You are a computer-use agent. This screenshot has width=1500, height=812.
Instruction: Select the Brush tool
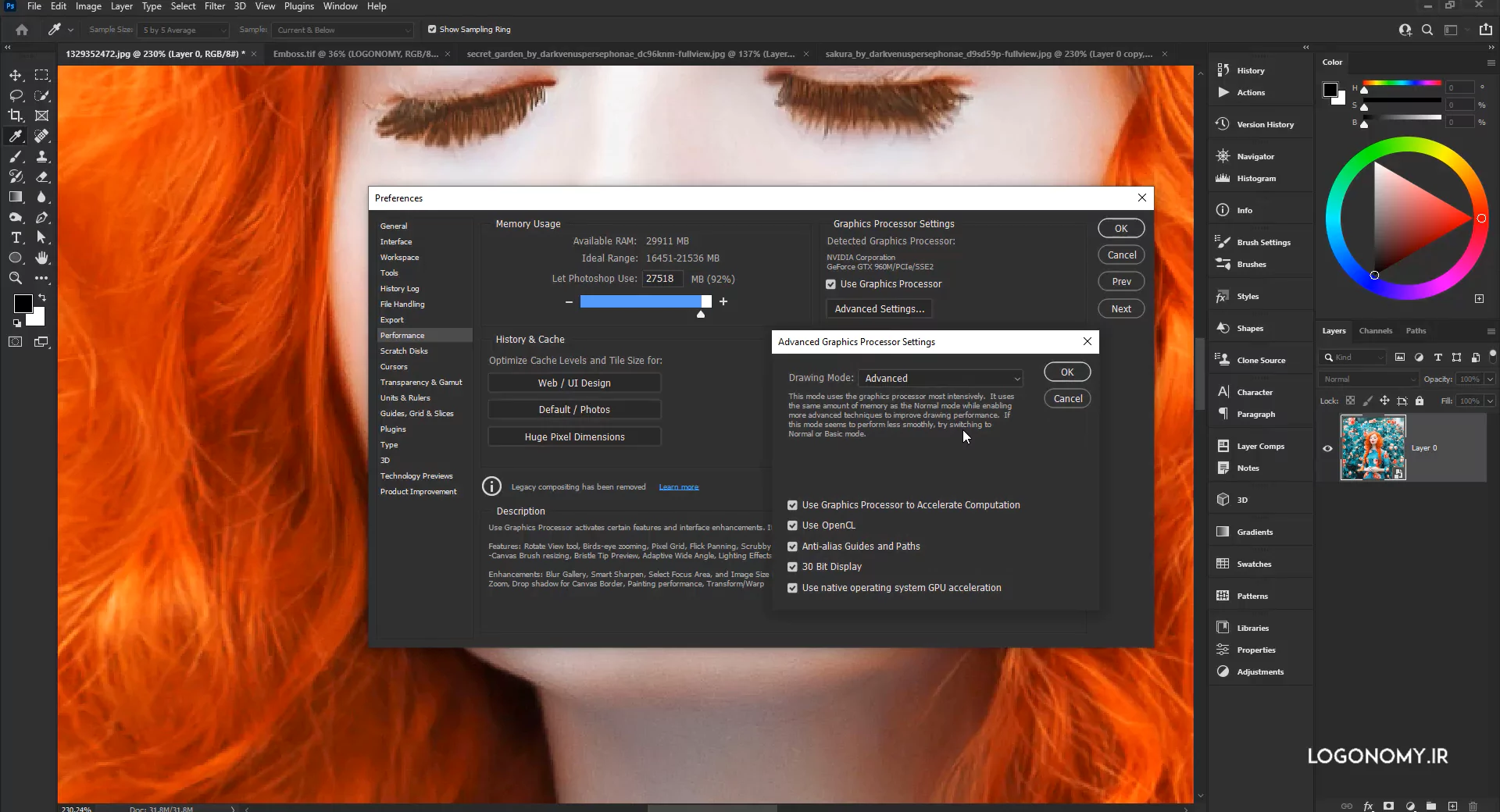point(16,156)
